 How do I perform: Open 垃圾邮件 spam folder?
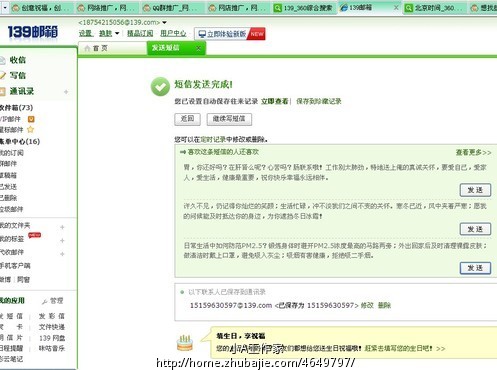pos(12,209)
